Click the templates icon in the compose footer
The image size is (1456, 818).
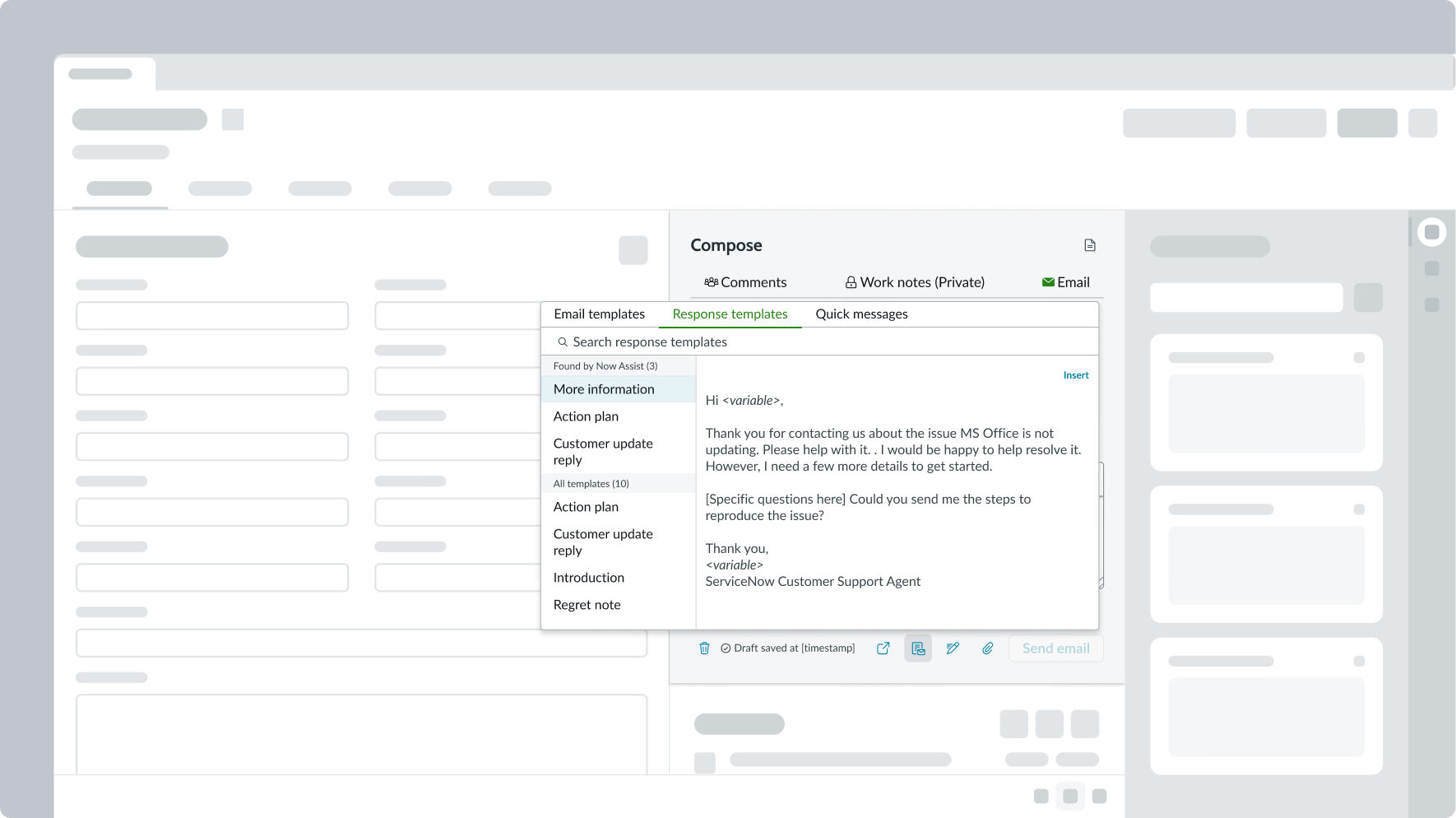918,648
